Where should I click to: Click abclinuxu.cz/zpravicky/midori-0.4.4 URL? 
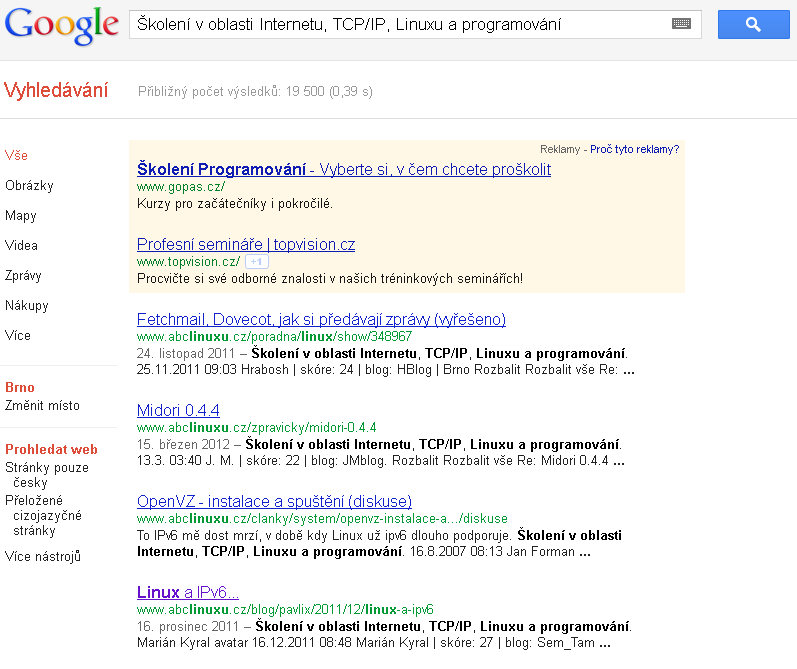click(x=257, y=428)
